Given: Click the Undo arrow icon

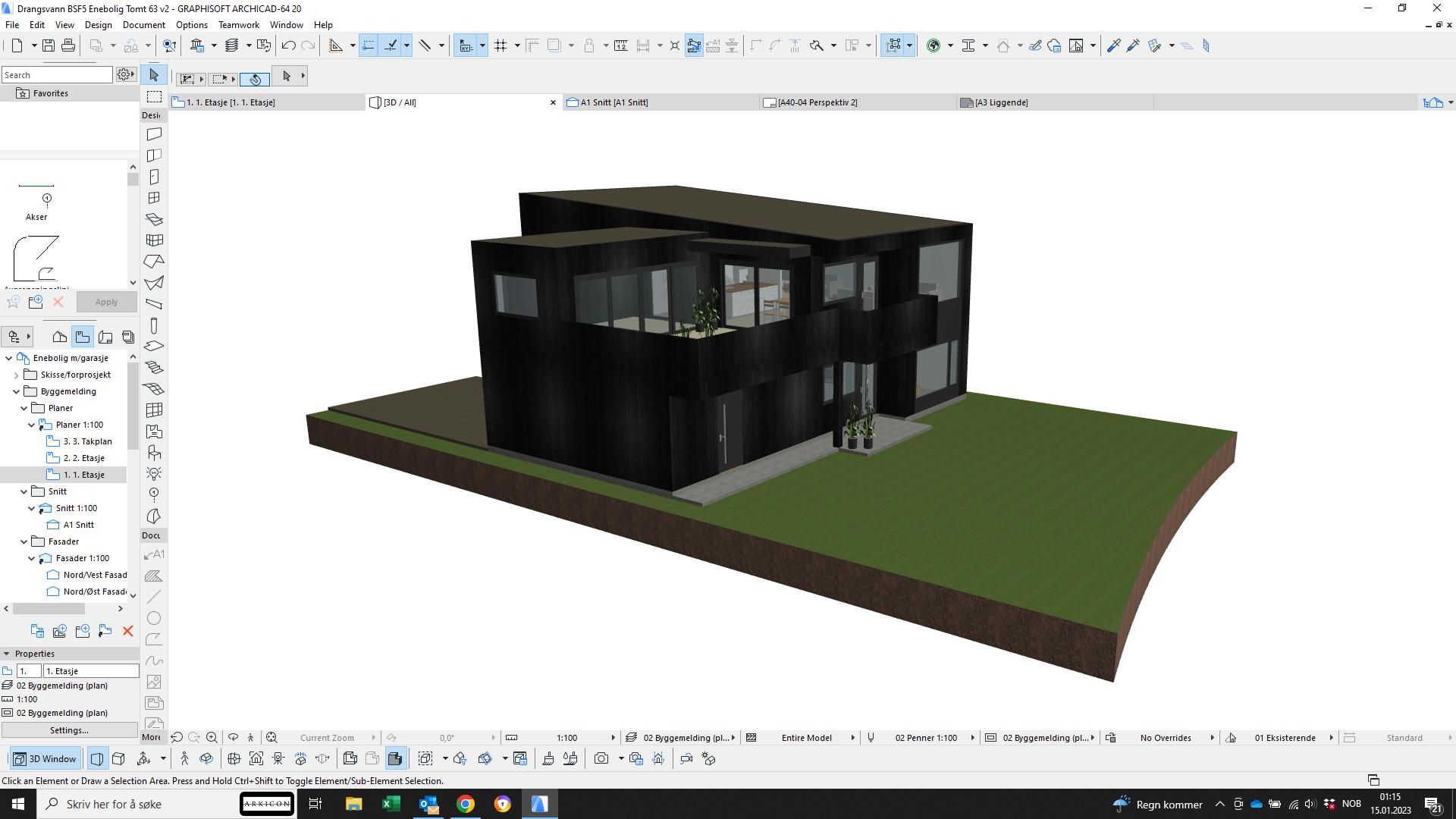Looking at the screenshot, I should tap(288, 45).
